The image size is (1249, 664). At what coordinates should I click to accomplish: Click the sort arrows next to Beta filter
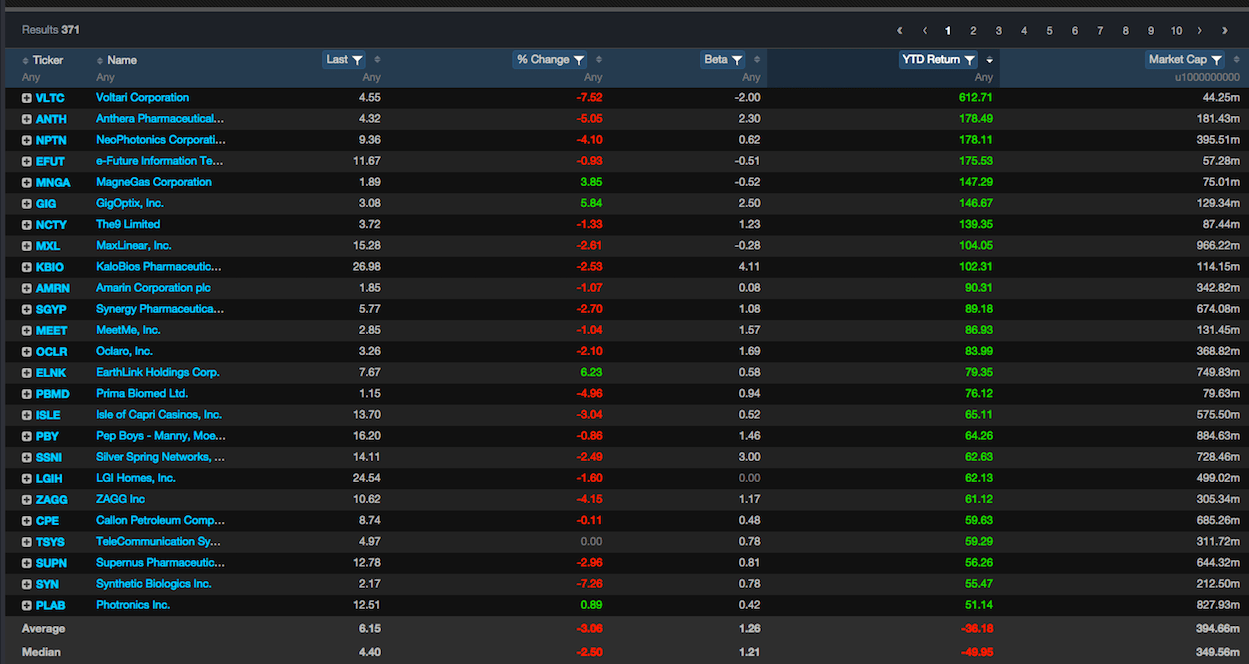pyautogui.click(x=757, y=60)
